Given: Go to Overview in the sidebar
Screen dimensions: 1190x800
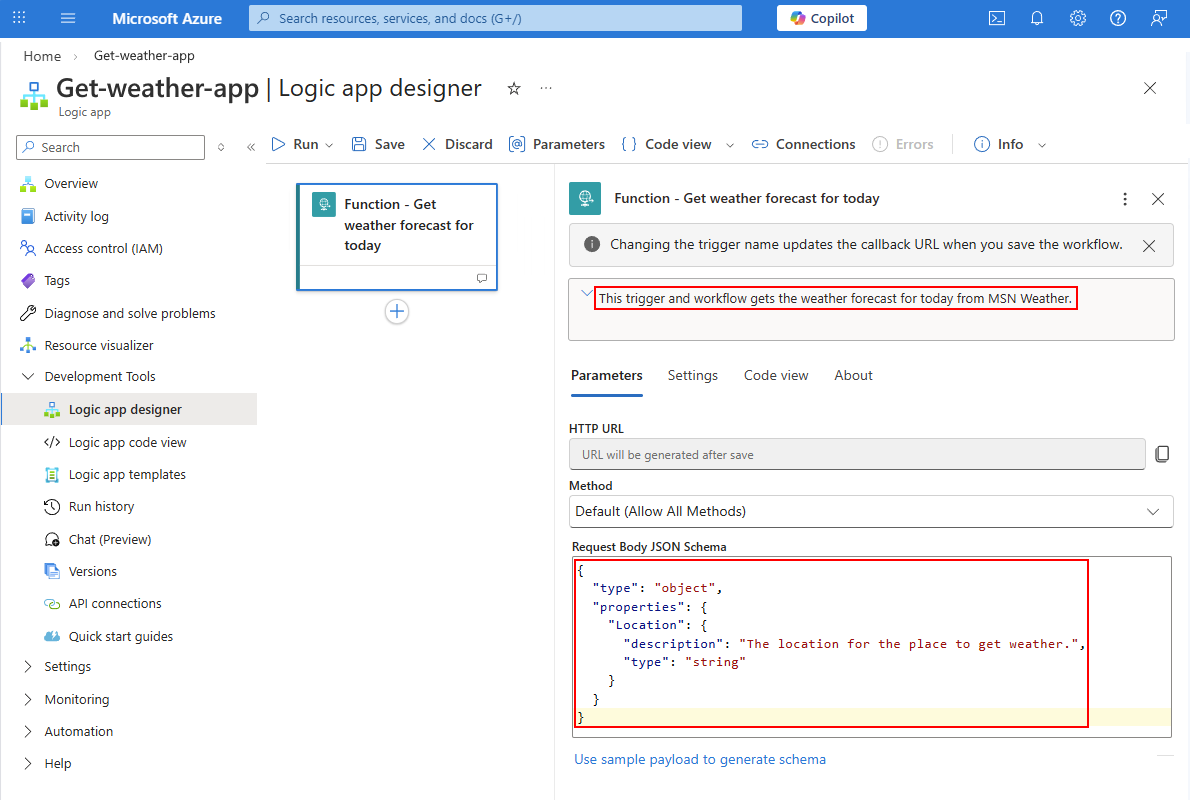Looking at the screenshot, I should (x=71, y=184).
